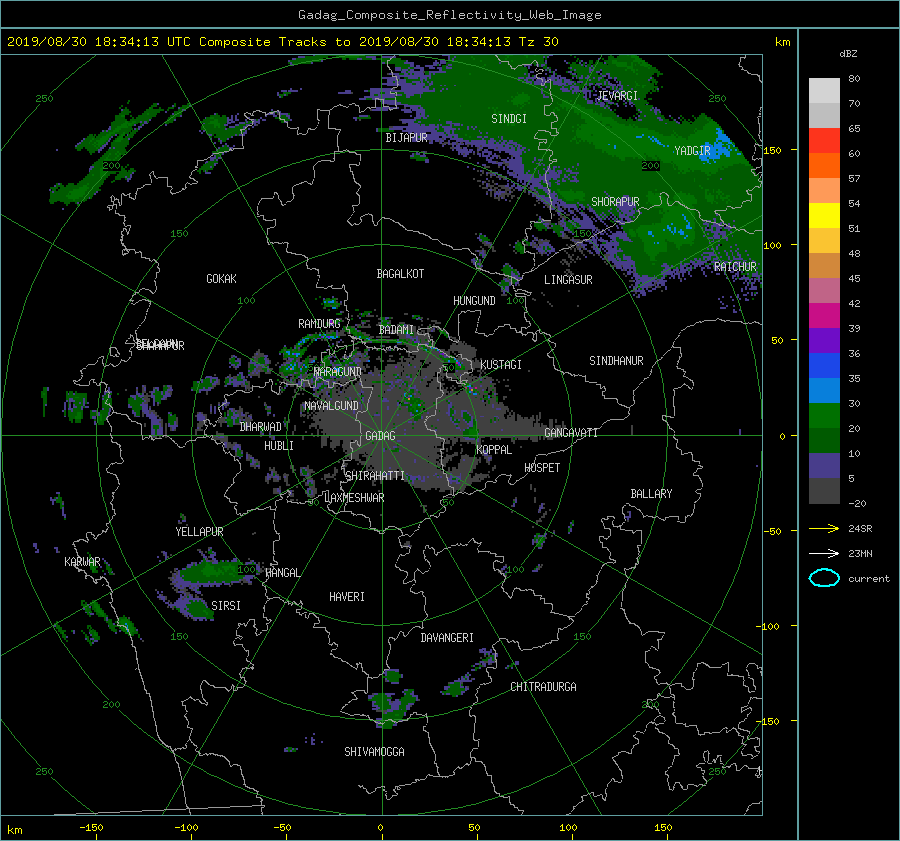This screenshot has width=900, height=841.
Task: Click the SHIRAHATTI city label
Action: pyautogui.click(x=375, y=476)
